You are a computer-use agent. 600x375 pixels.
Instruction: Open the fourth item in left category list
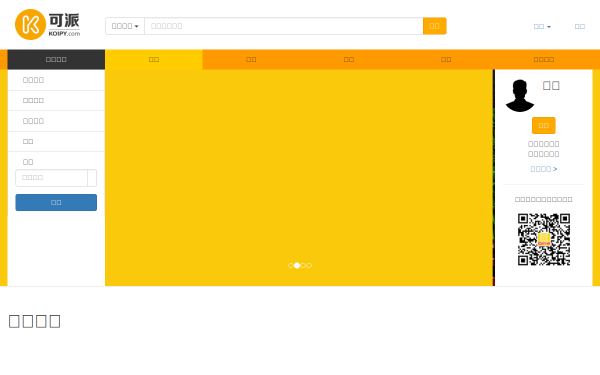[56, 142]
